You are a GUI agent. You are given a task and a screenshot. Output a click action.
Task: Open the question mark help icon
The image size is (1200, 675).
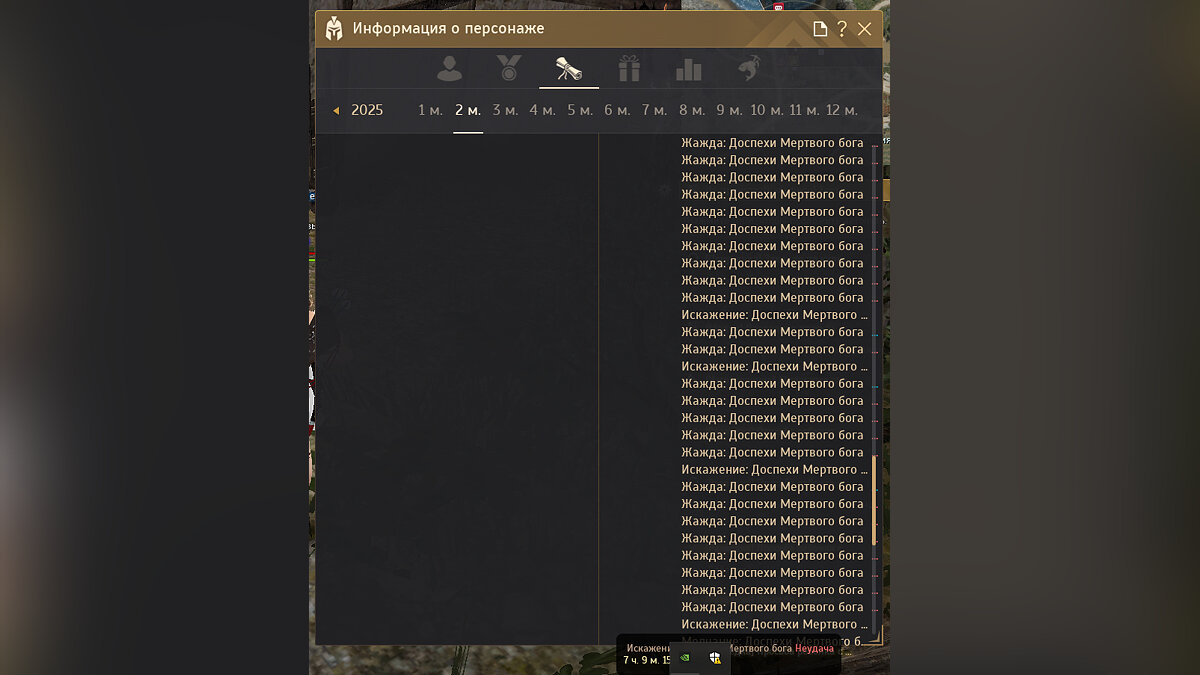pos(842,29)
